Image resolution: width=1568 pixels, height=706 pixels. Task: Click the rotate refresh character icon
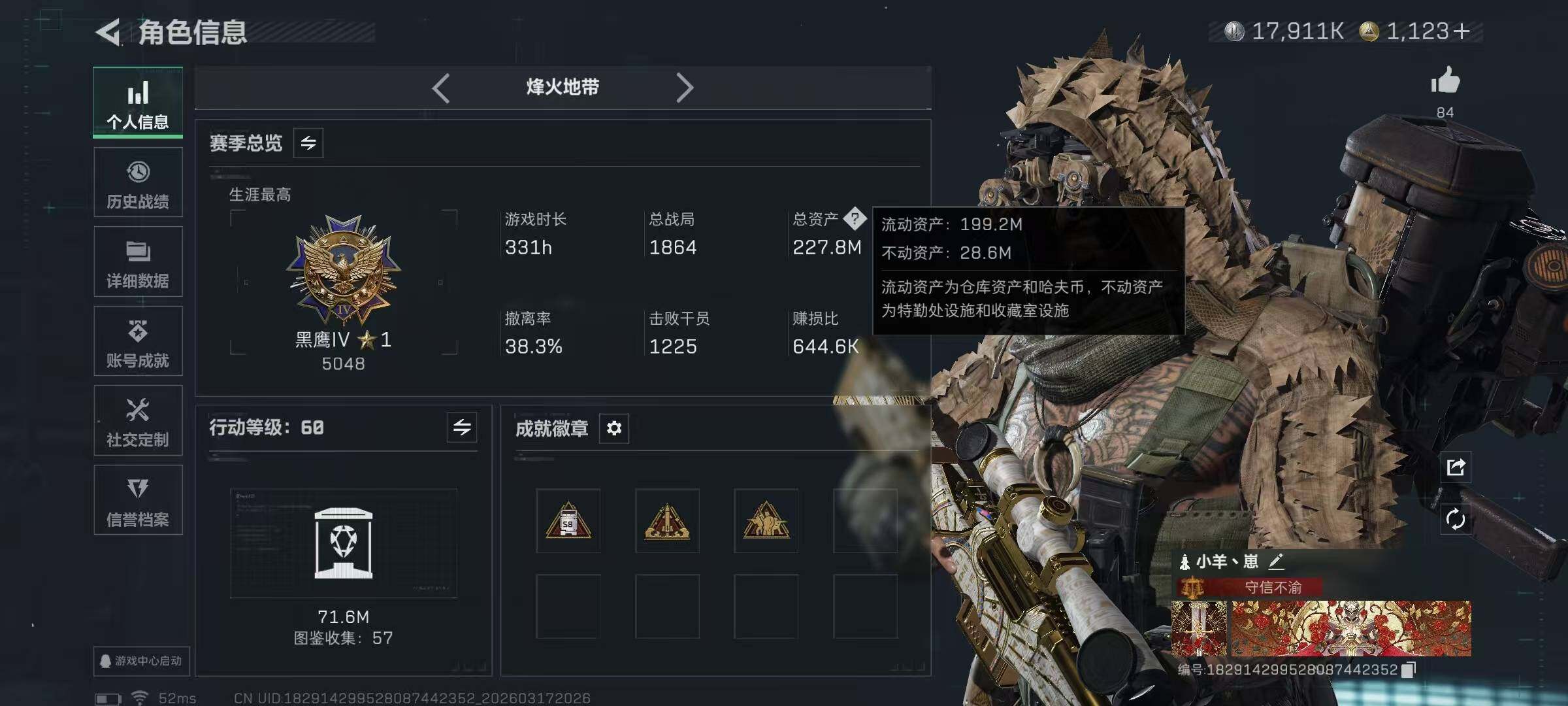pyautogui.click(x=1456, y=520)
